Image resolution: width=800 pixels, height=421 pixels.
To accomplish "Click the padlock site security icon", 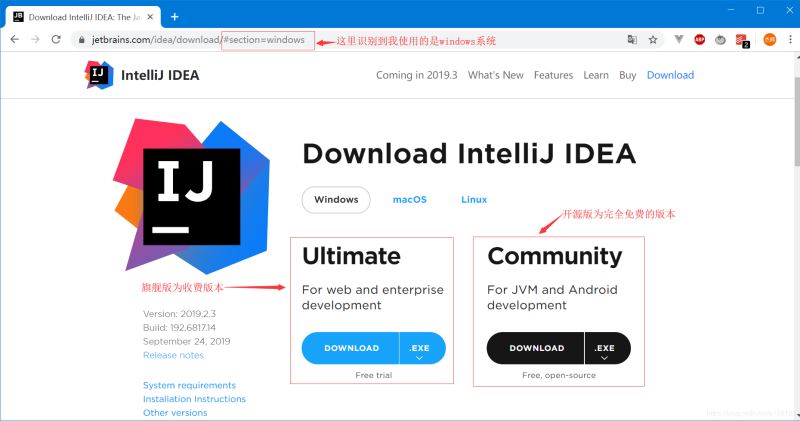I will coord(82,40).
